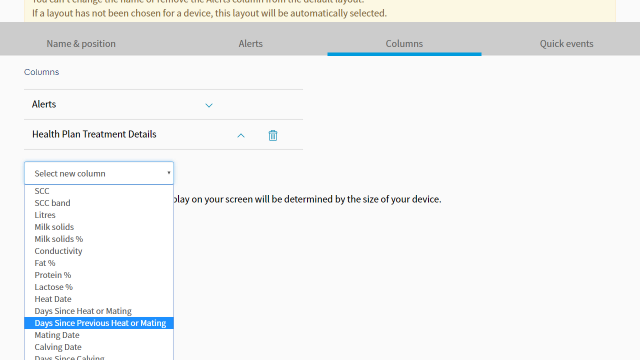This screenshot has height=360, width=640.
Task: Pick Milk solids % from the list
Action: (x=99, y=239)
